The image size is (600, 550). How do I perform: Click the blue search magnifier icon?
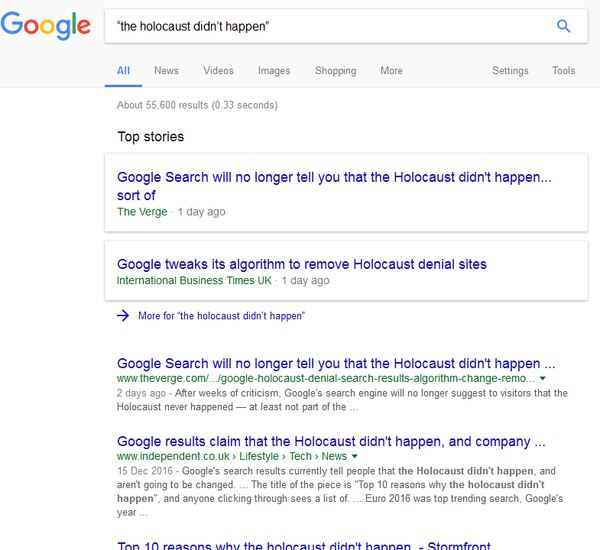563,27
